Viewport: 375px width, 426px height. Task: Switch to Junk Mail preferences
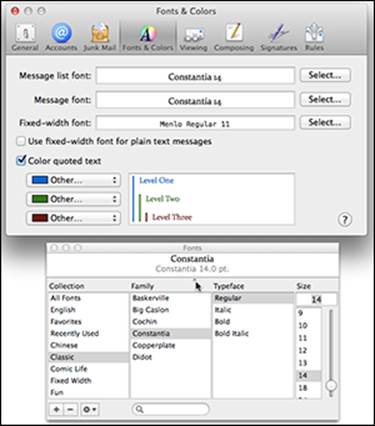click(x=100, y=37)
